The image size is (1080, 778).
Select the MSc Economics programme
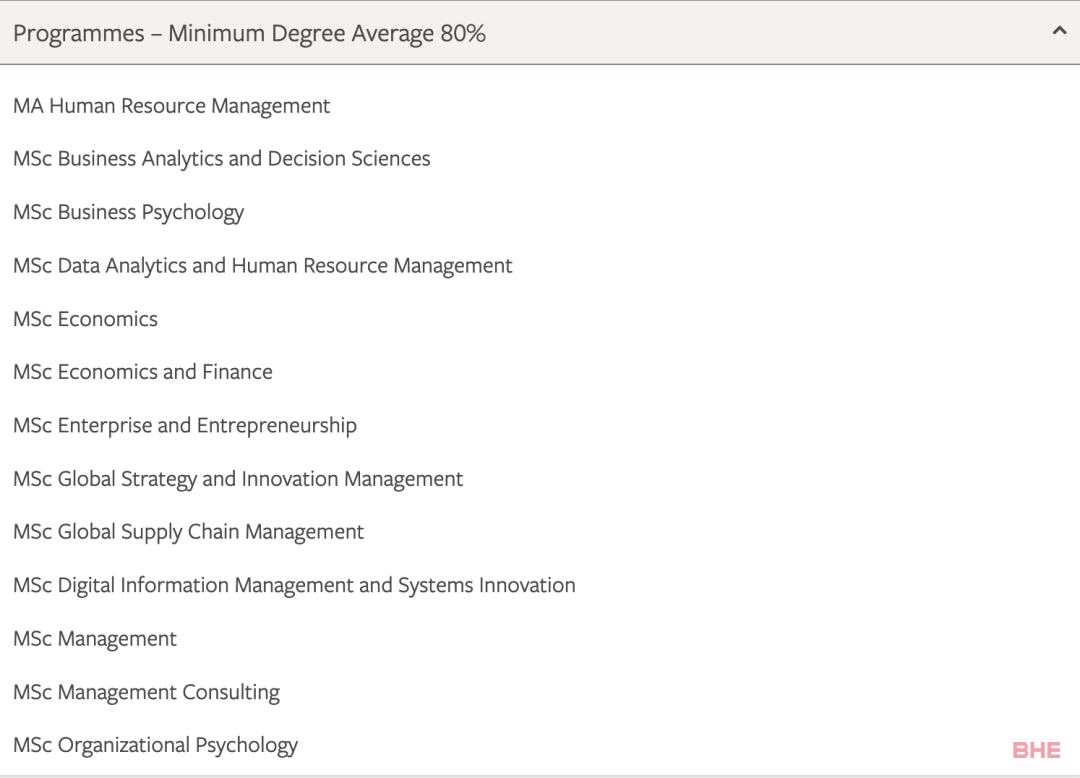[85, 319]
